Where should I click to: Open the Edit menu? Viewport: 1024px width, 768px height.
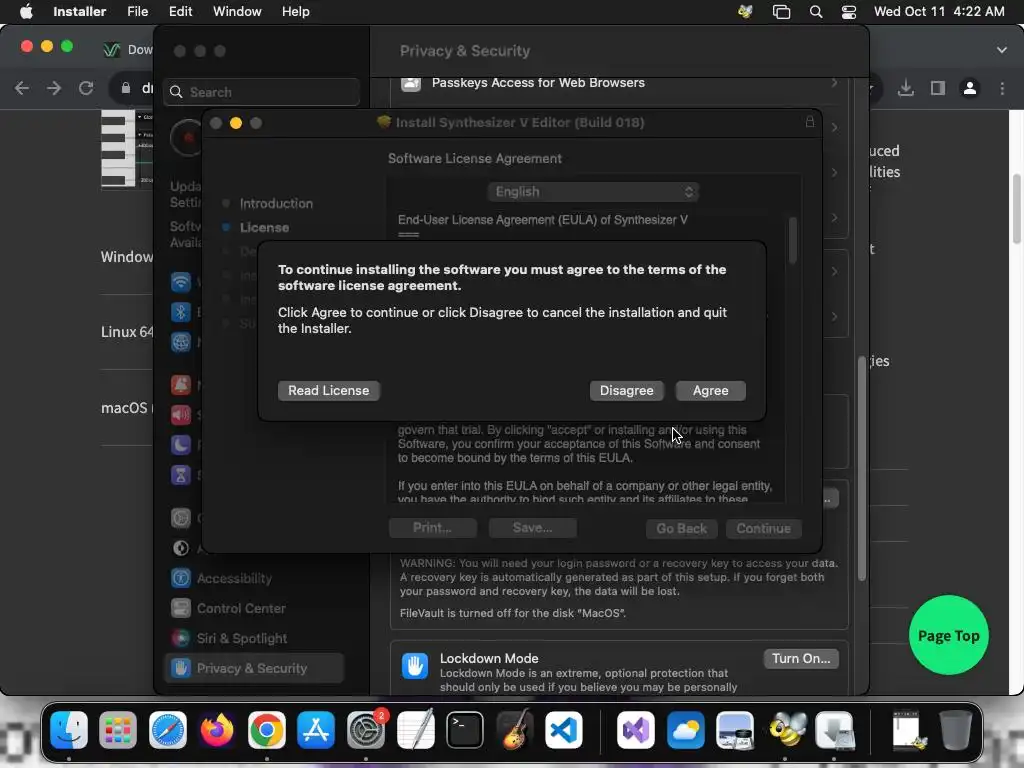(x=180, y=12)
